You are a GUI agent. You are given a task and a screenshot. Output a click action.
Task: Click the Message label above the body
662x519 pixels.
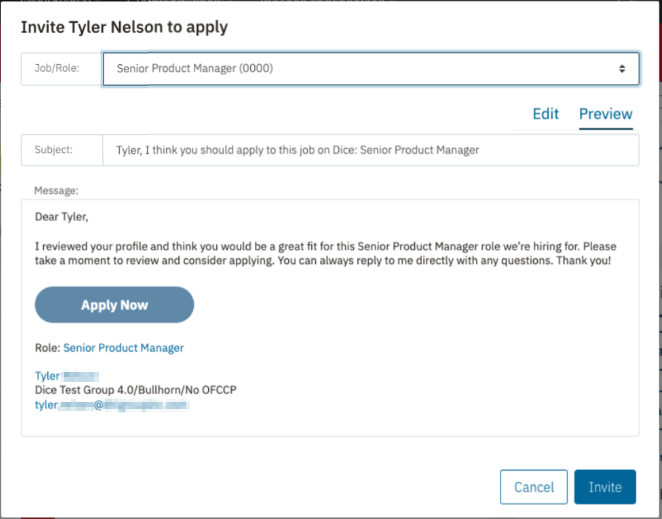tap(56, 190)
